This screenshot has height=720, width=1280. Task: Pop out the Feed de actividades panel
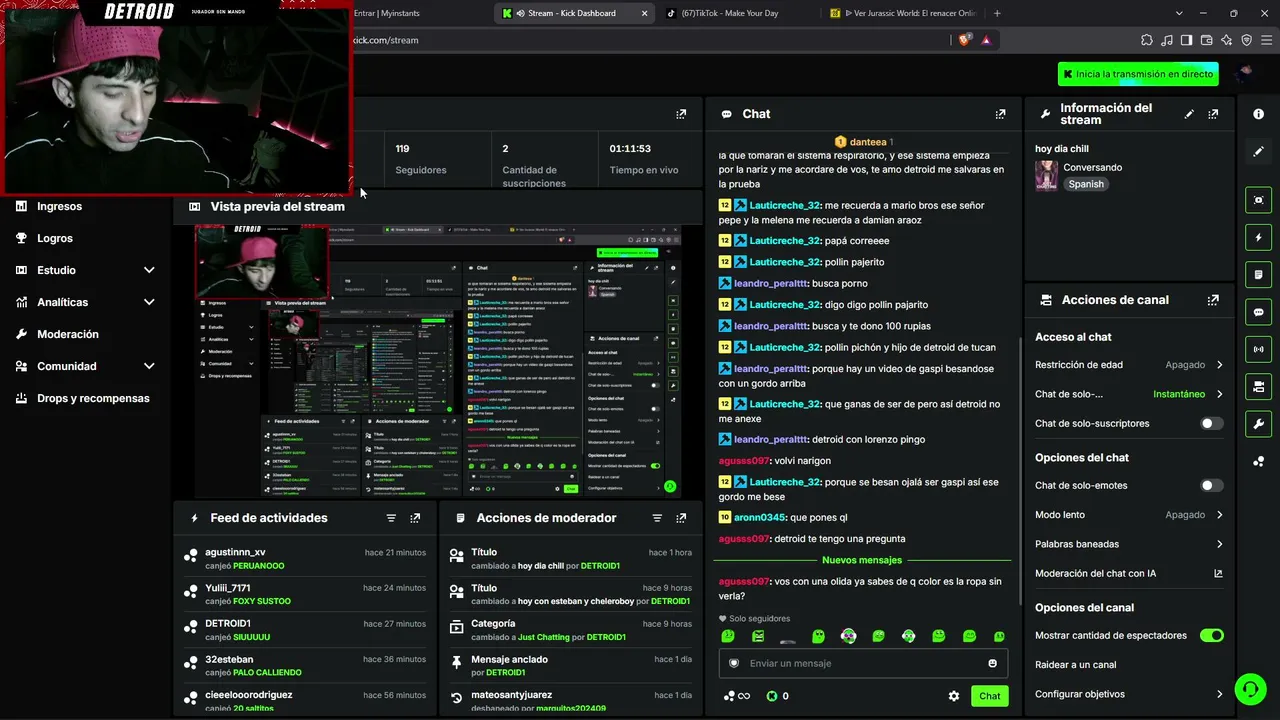[x=415, y=518]
